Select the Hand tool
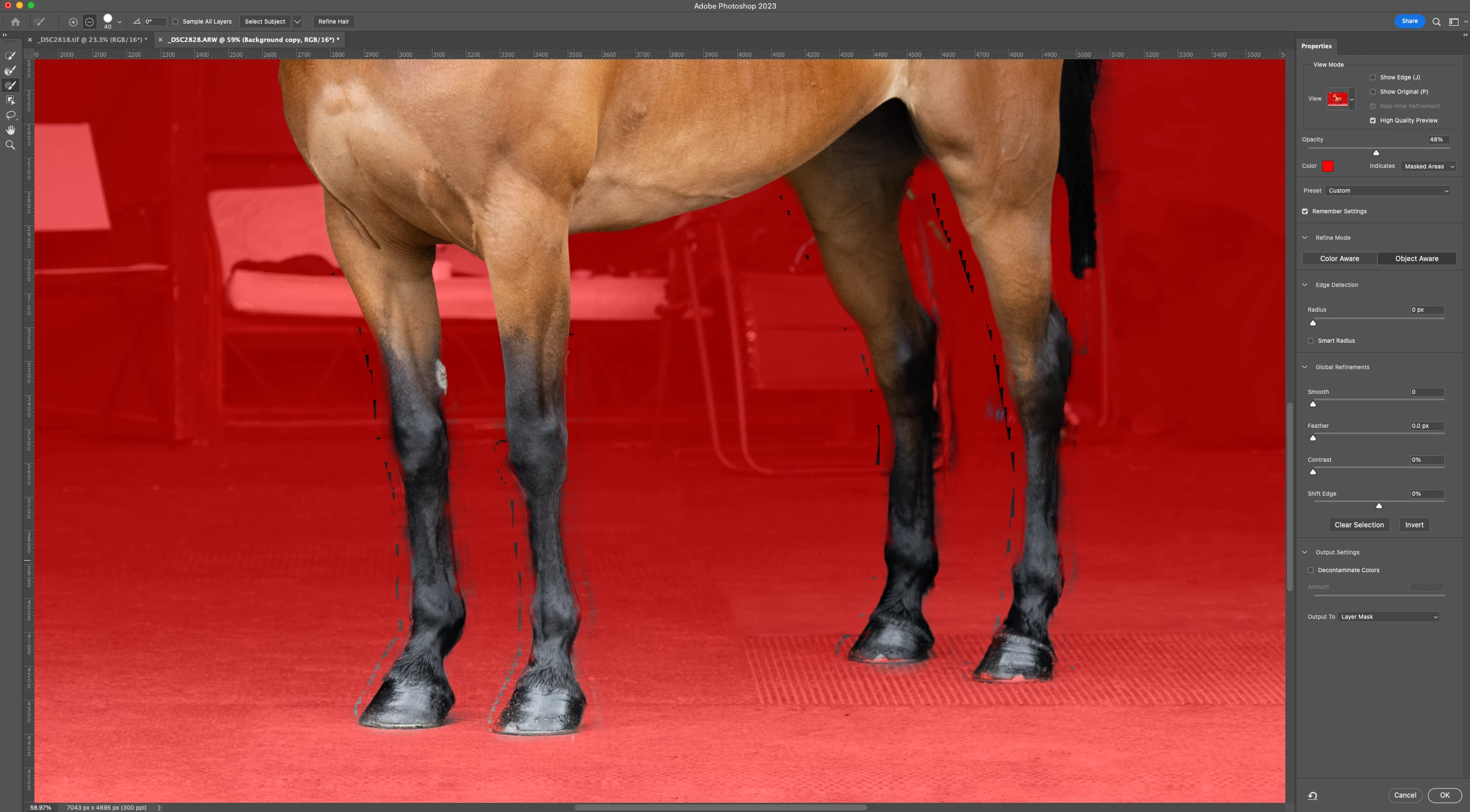Viewport: 1470px width, 812px height. click(x=10, y=130)
